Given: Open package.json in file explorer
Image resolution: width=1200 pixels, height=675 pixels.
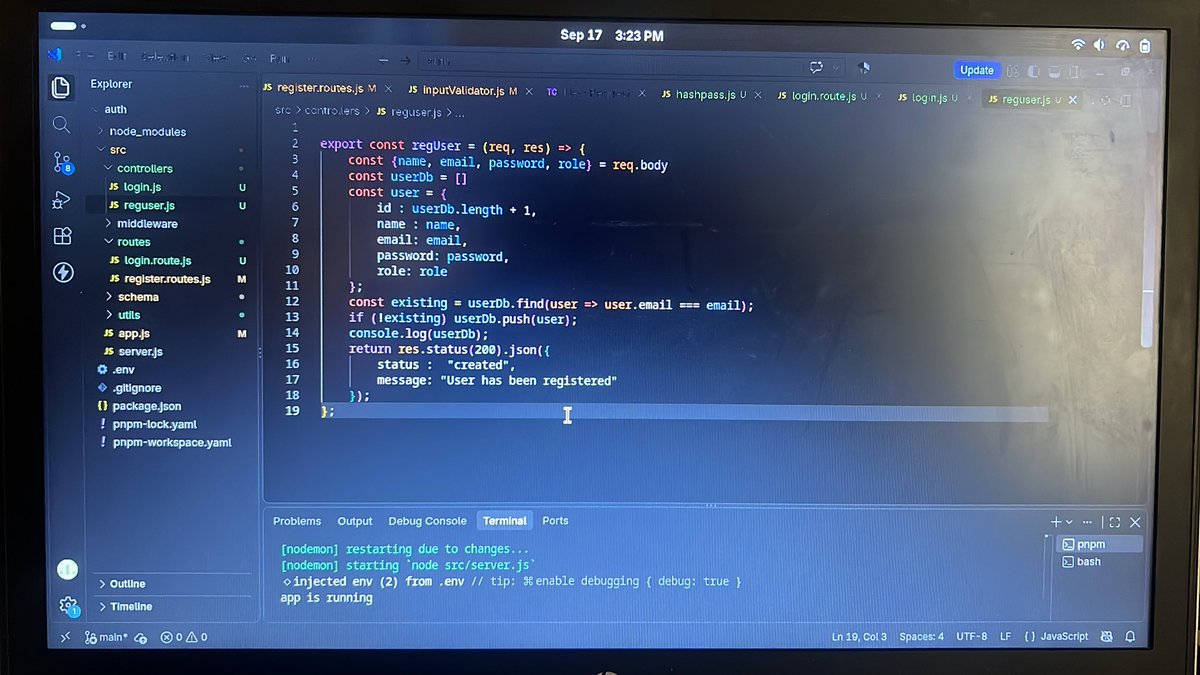Looking at the screenshot, I should [x=147, y=406].
